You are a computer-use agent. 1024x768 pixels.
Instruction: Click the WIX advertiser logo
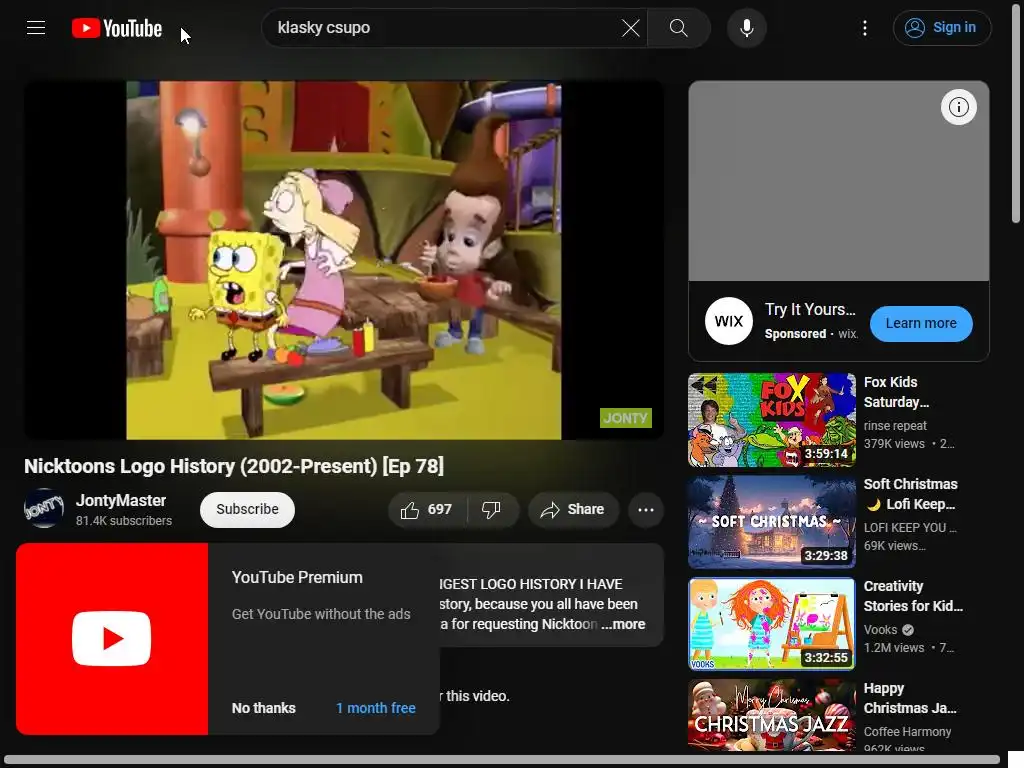[x=729, y=321]
